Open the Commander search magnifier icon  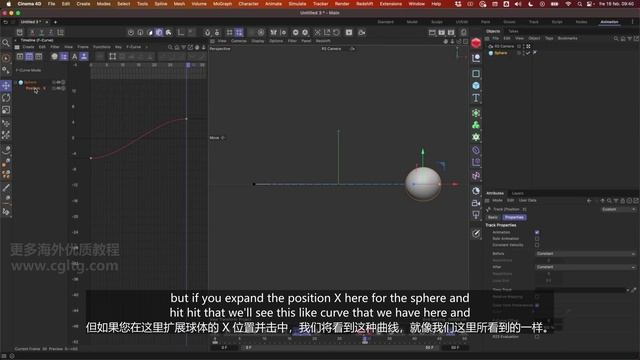pos(6,43)
